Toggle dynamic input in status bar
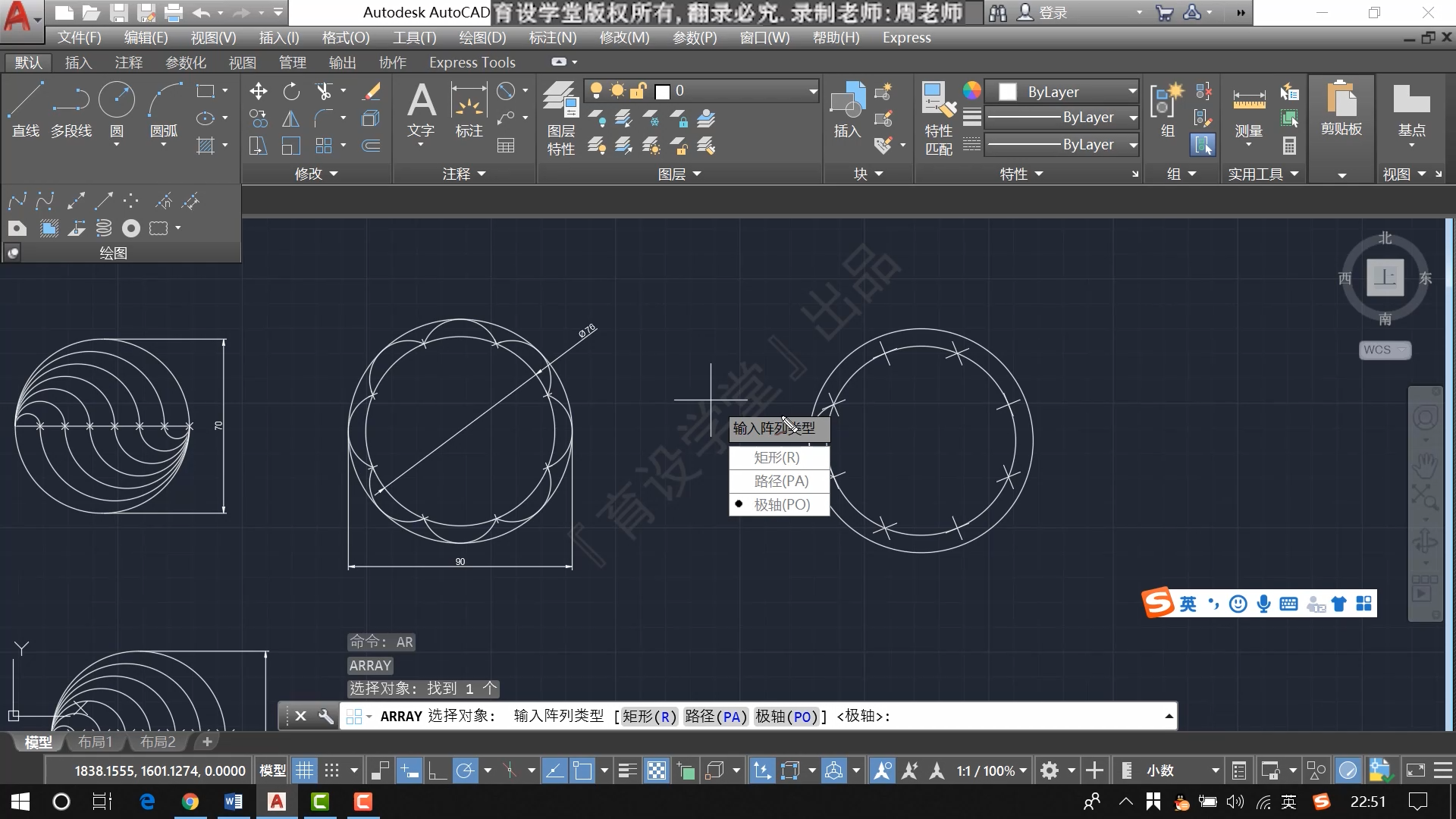Screen dimensions: 1456x819 click(x=409, y=771)
